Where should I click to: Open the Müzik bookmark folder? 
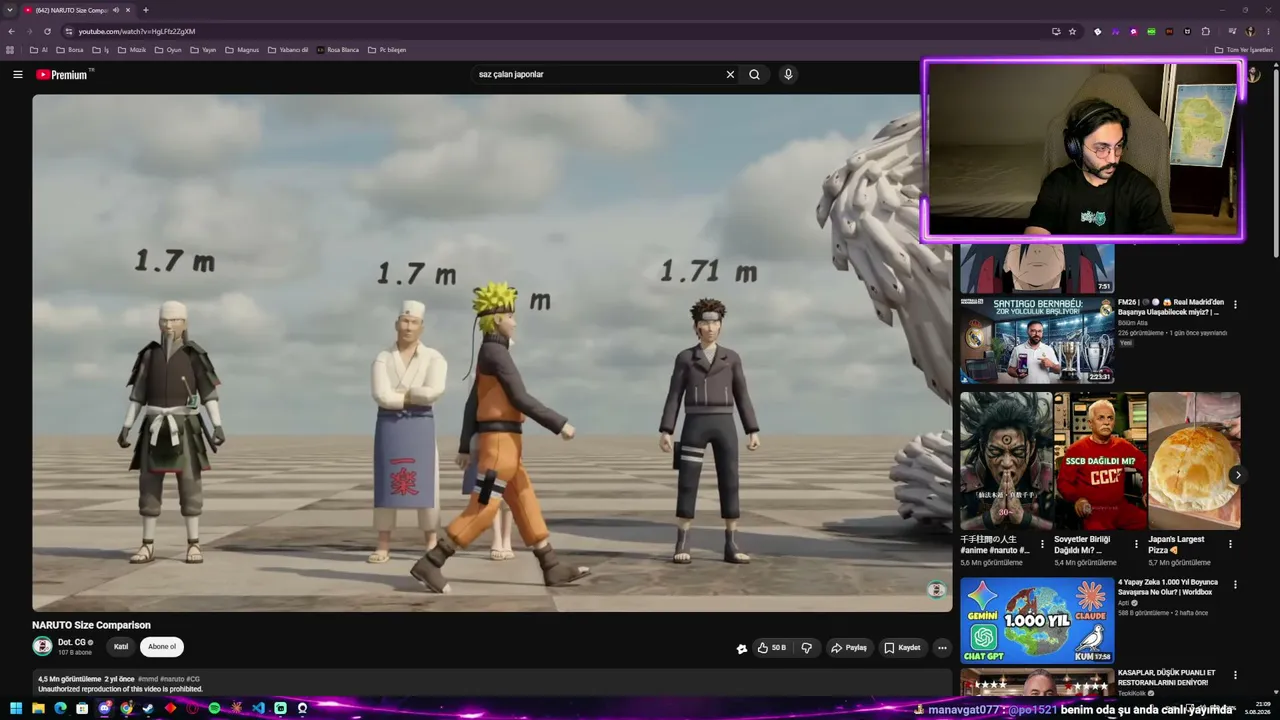pyautogui.click(x=132, y=50)
